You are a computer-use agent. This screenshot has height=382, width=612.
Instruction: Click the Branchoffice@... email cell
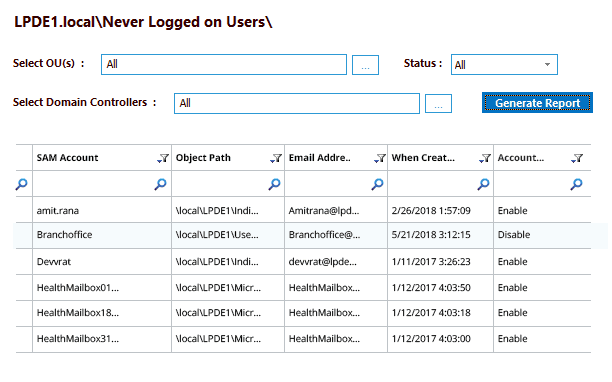[x=336, y=235]
